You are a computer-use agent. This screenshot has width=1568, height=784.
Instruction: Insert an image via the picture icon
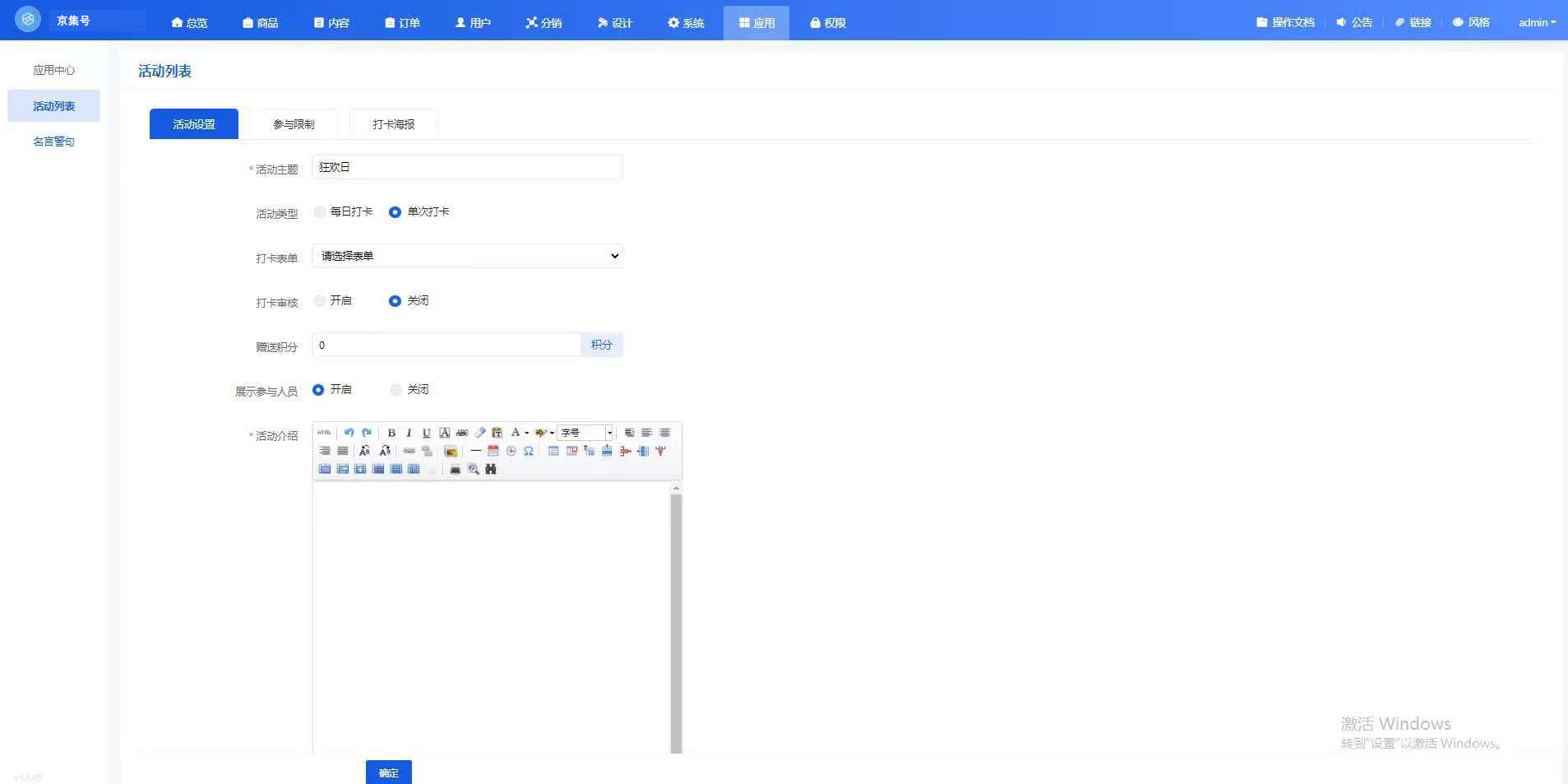tap(451, 451)
